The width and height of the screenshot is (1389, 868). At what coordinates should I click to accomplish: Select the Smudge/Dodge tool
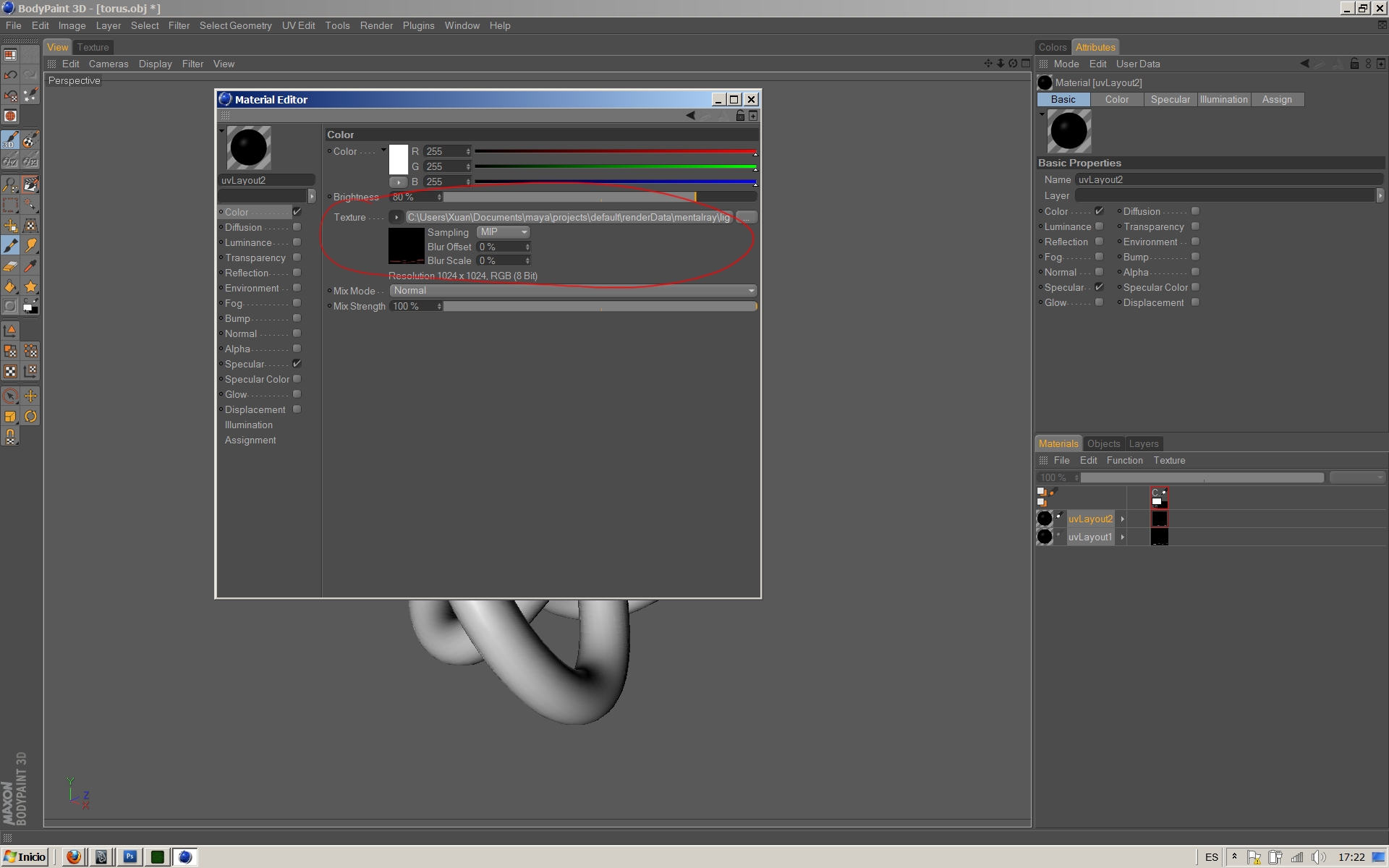pyautogui.click(x=30, y=246)
